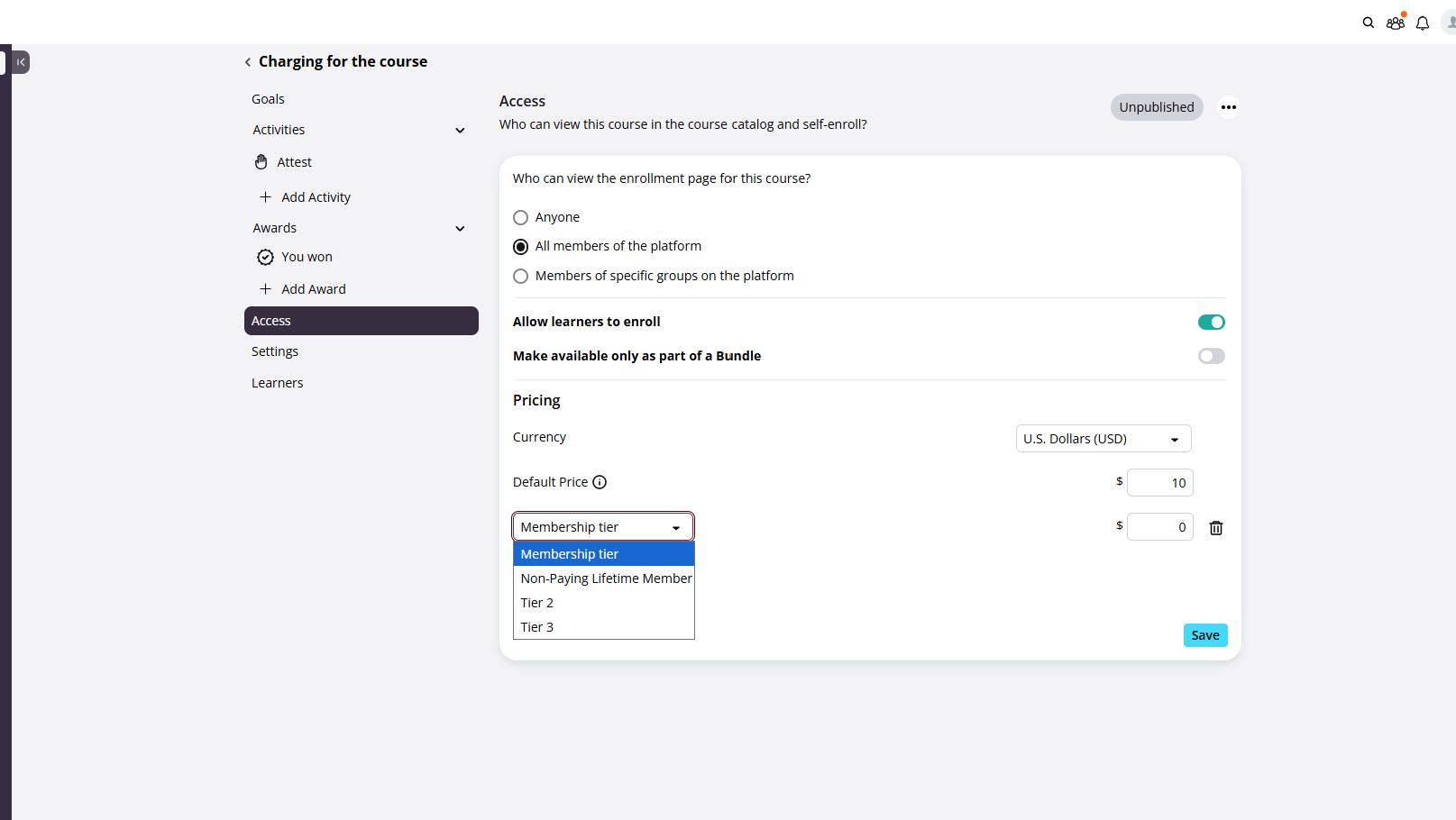Collapse the Awards section chevron

pyautogui.click(x=460, y=229)
